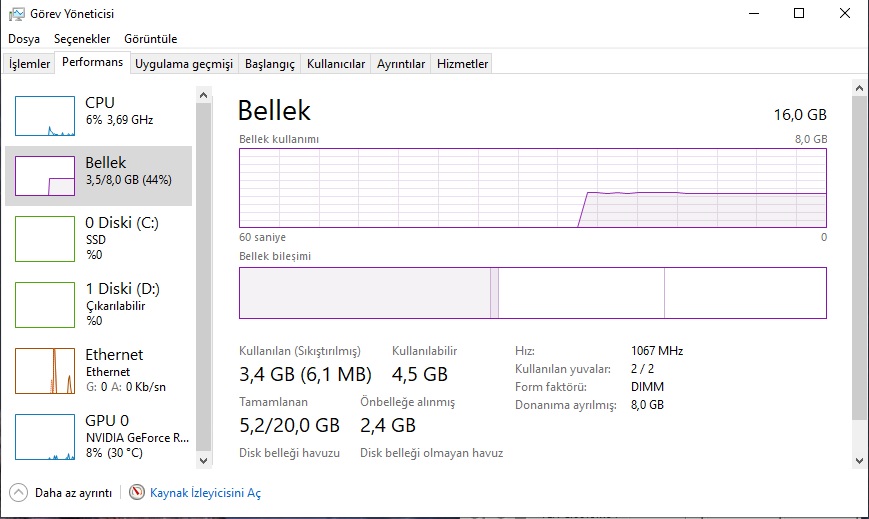Open the Dosya menu
The image size is (869, 519).
(x=24, y=39)
